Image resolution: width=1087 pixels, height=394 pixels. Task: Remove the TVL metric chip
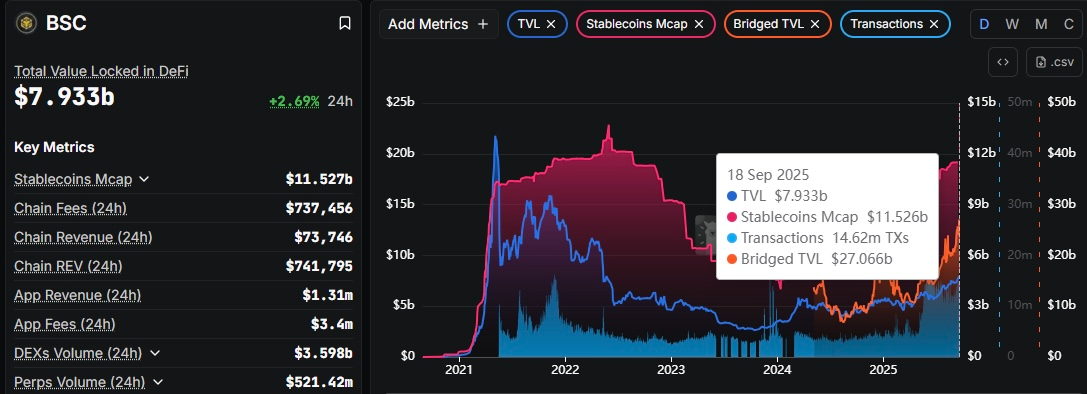pos(551,24)
